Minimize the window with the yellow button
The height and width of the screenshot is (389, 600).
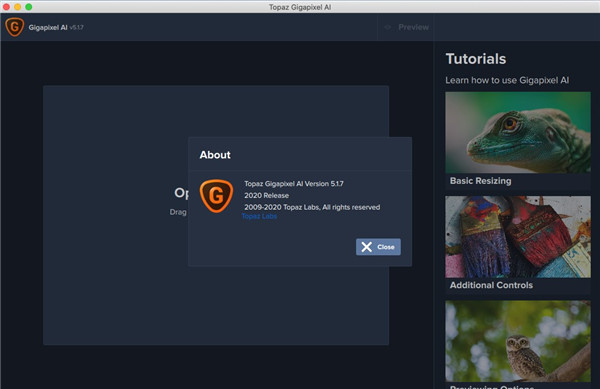pos(18,7)
